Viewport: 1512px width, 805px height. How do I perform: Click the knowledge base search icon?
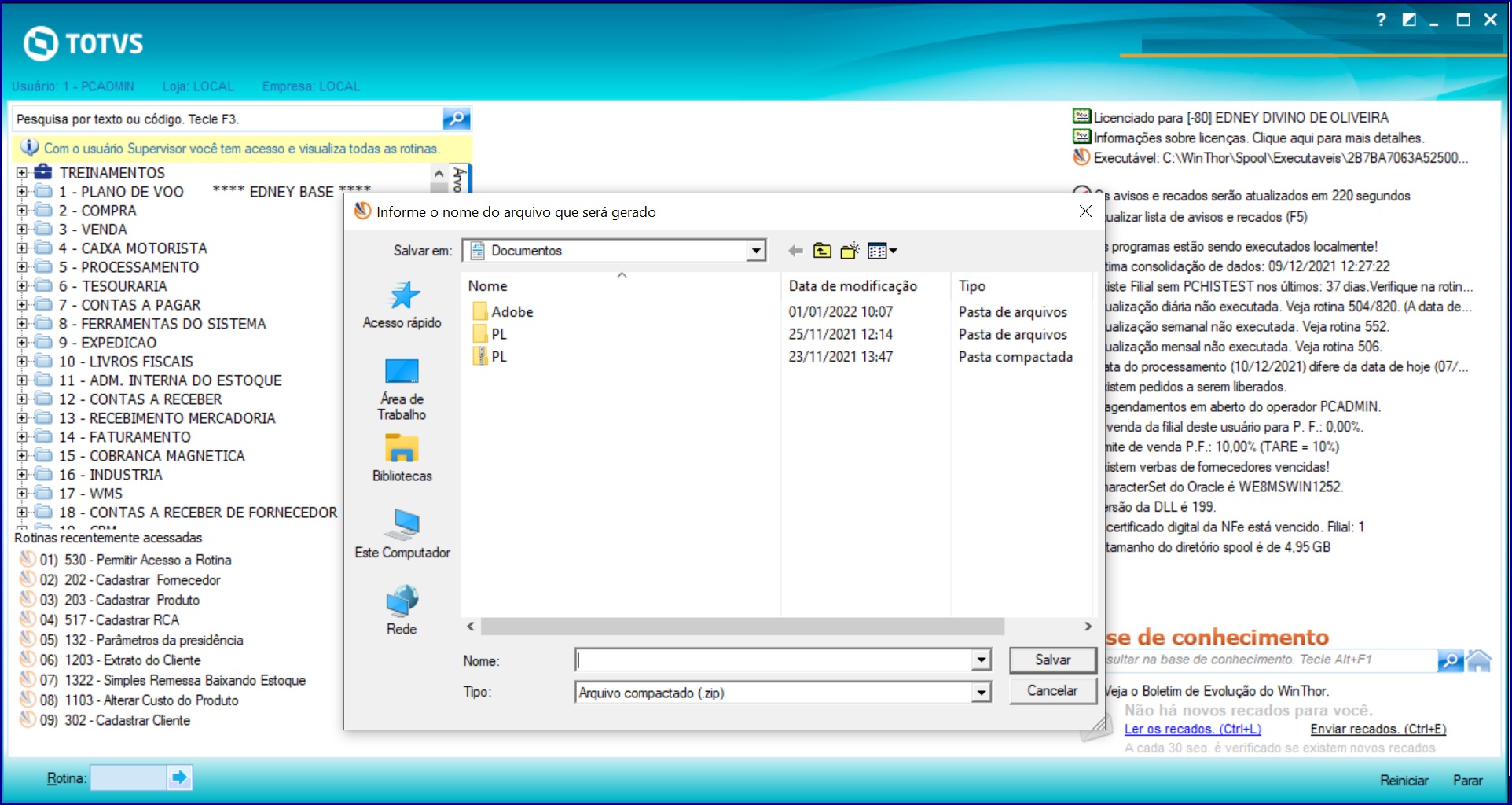click(1450, 660)
